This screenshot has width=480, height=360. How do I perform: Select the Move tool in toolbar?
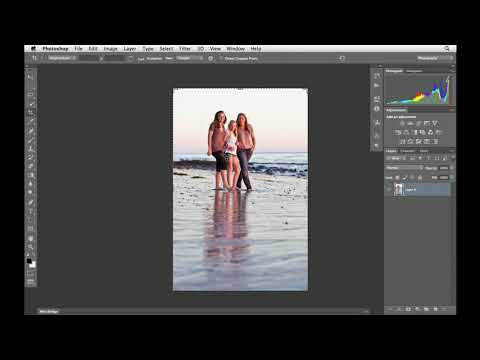[x=30, y=77]
